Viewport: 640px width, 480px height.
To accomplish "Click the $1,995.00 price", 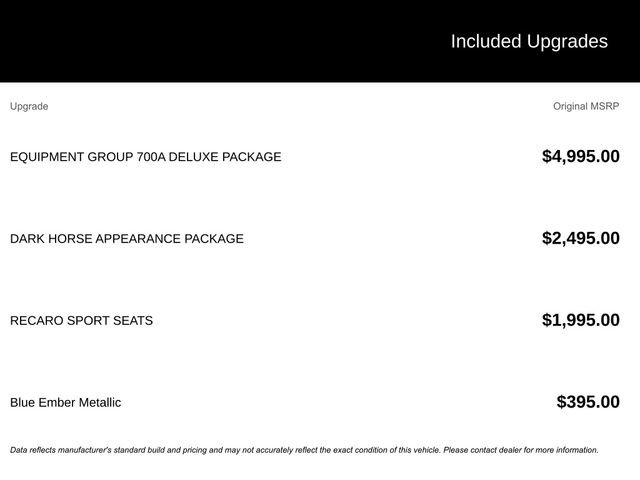I will click(580, 320).
